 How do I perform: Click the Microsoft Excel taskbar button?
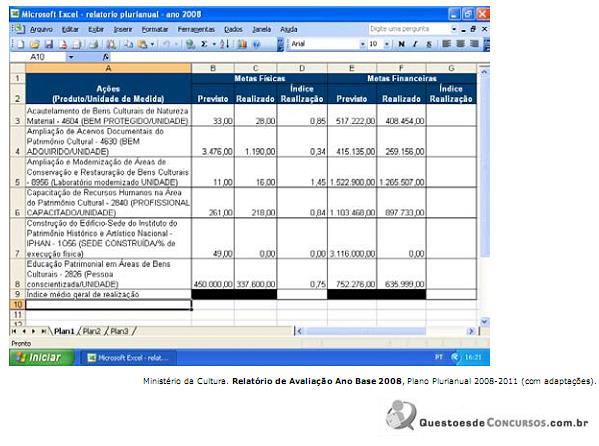click(128, 358)
